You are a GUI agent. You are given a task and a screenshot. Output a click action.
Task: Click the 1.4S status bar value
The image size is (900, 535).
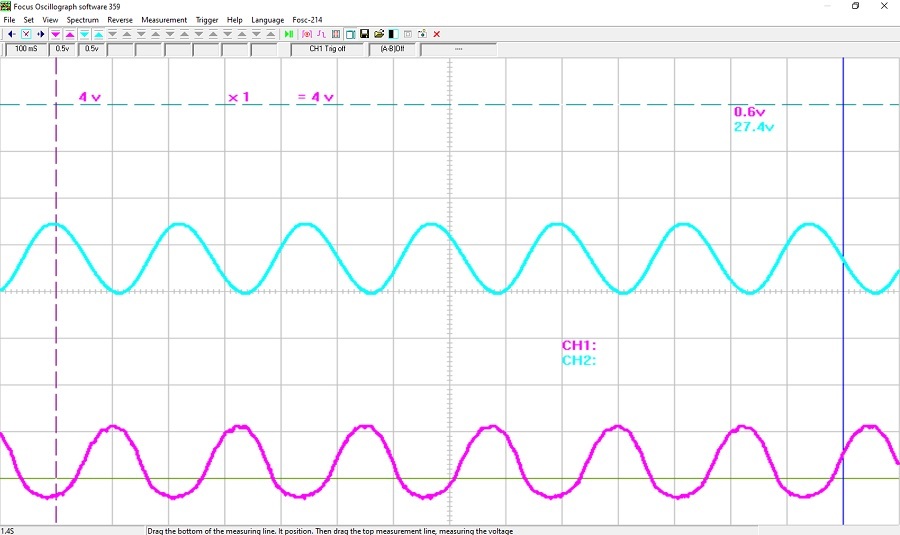(x=7, y=531)
